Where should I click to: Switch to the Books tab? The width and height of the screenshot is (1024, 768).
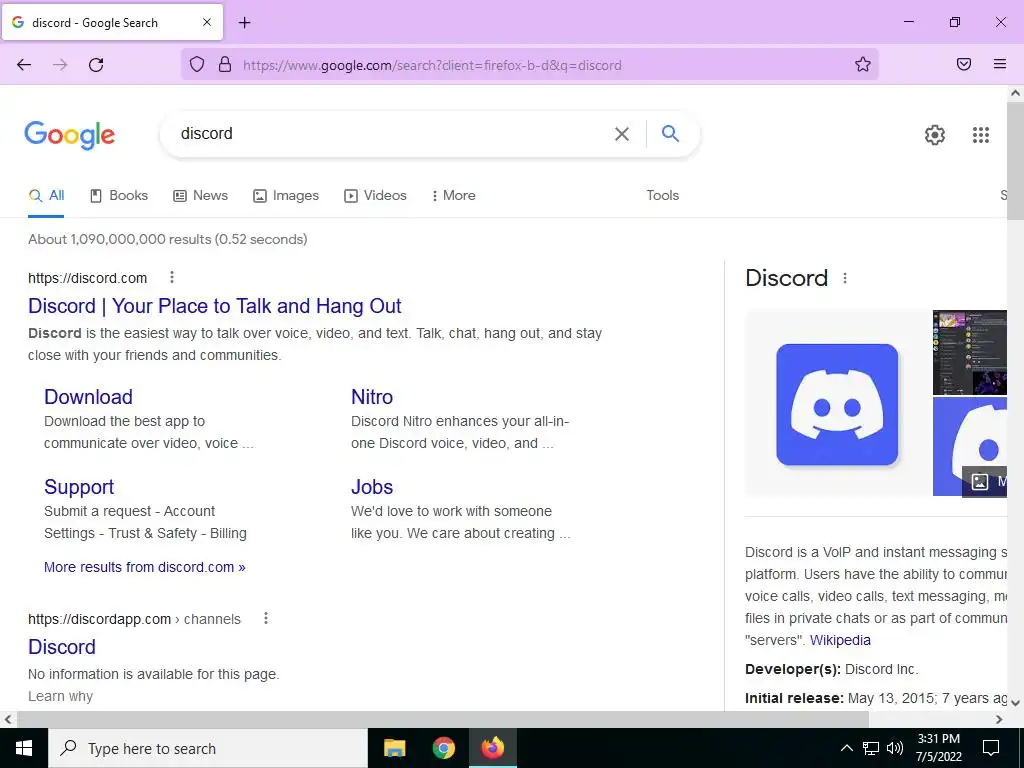coord(119,195)
